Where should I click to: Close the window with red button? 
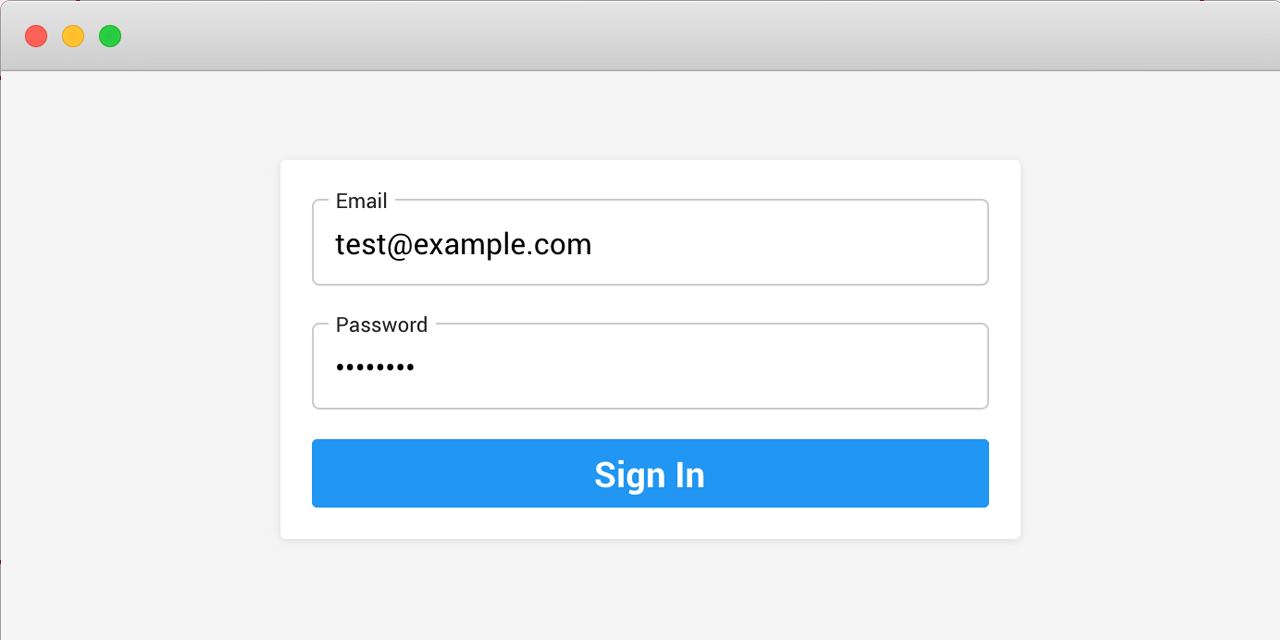pos(36,36)
